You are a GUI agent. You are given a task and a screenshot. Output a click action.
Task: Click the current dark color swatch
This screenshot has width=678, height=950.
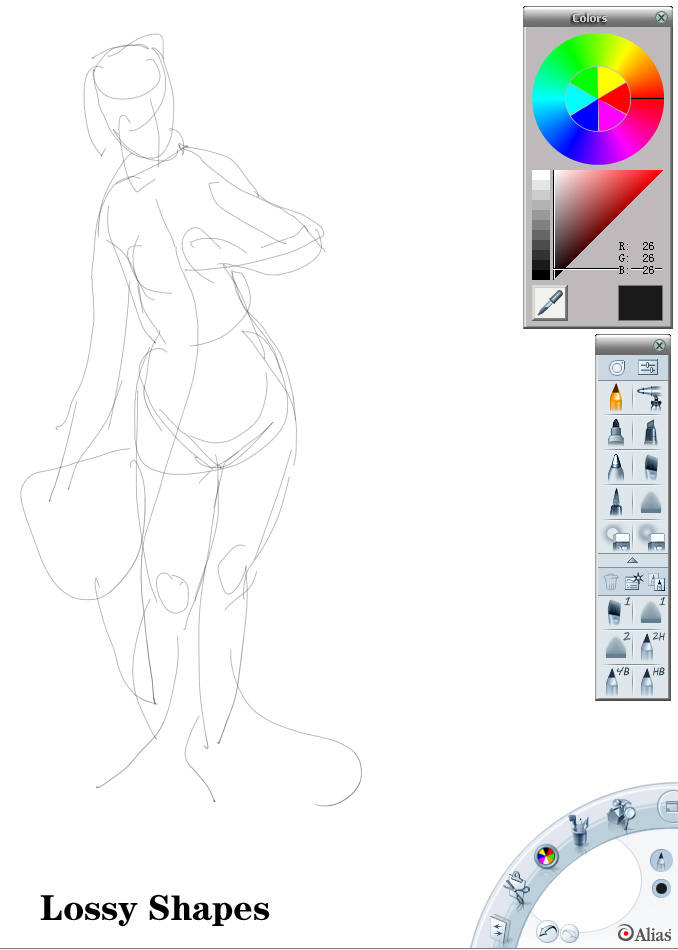tap(640, 302)
